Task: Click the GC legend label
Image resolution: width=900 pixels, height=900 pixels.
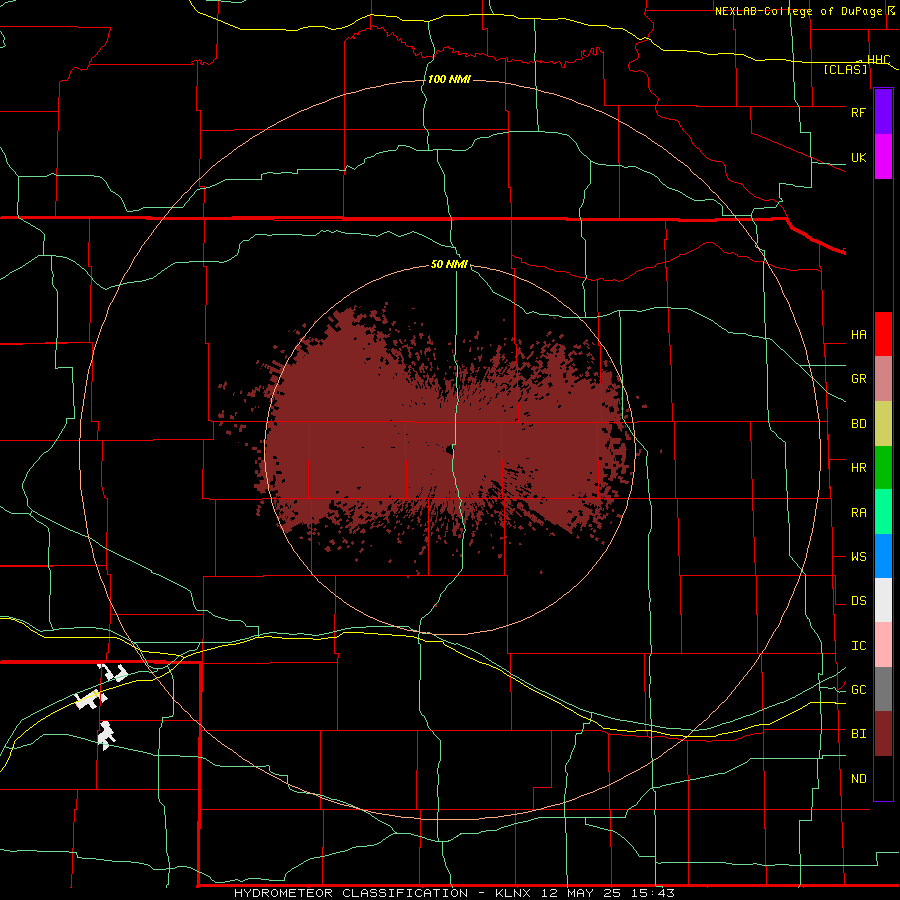Action: click(858, 689)
